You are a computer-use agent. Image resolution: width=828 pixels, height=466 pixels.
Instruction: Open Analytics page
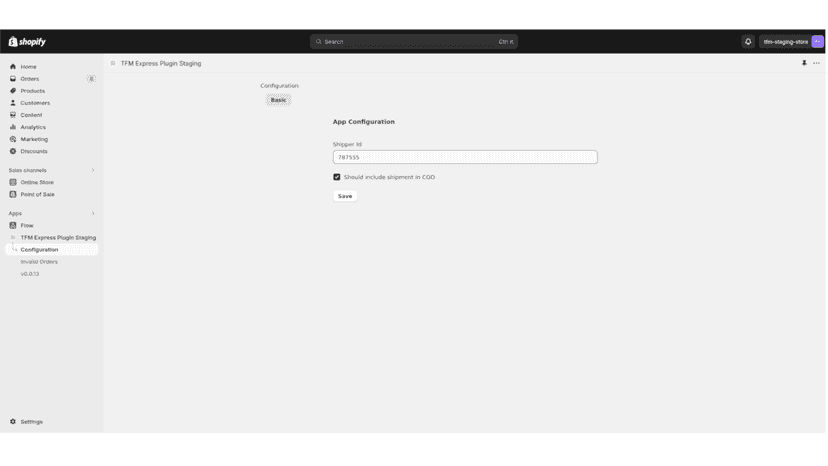click(33, 127)
